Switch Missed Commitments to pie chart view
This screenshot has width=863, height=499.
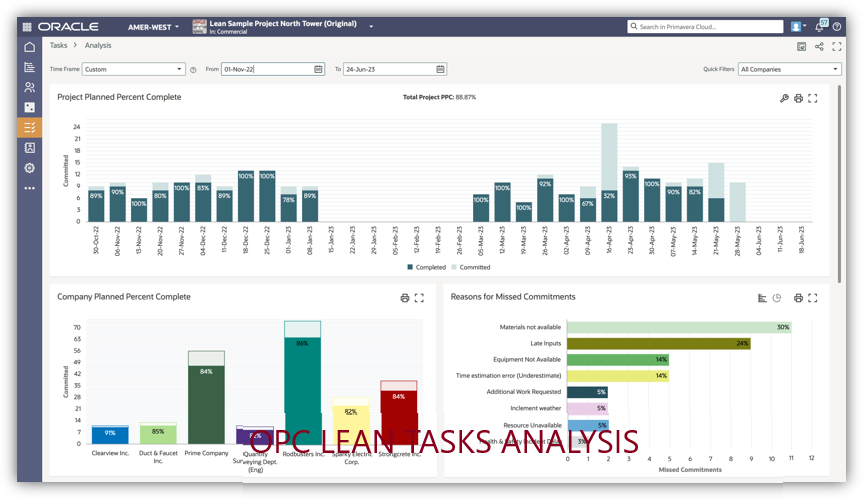(x=777, y=298)
